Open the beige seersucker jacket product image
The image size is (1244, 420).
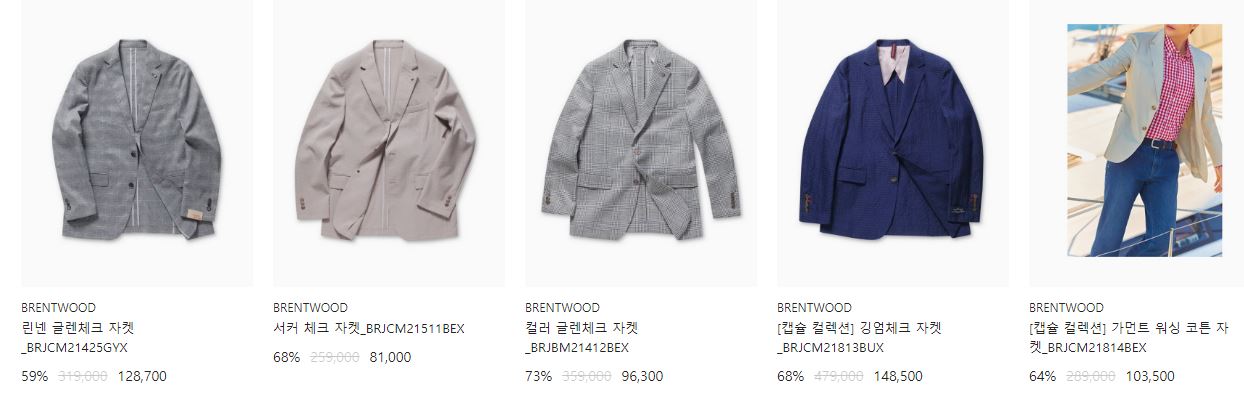tap(389, 143)
